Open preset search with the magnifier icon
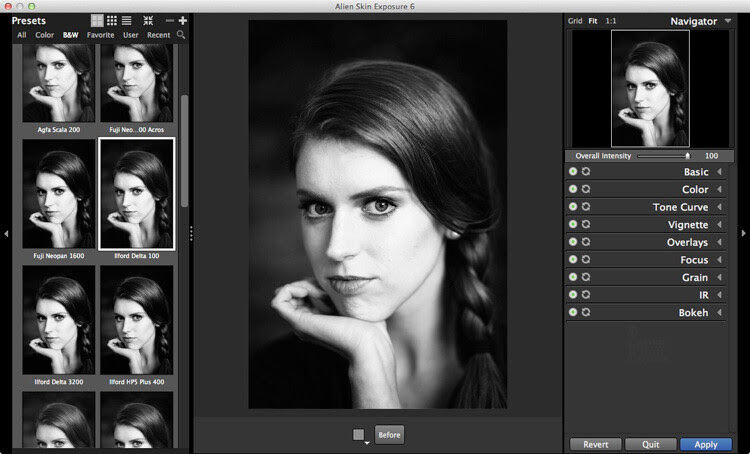This screenshot has width=750, height=454. click(x=181, y=35)
